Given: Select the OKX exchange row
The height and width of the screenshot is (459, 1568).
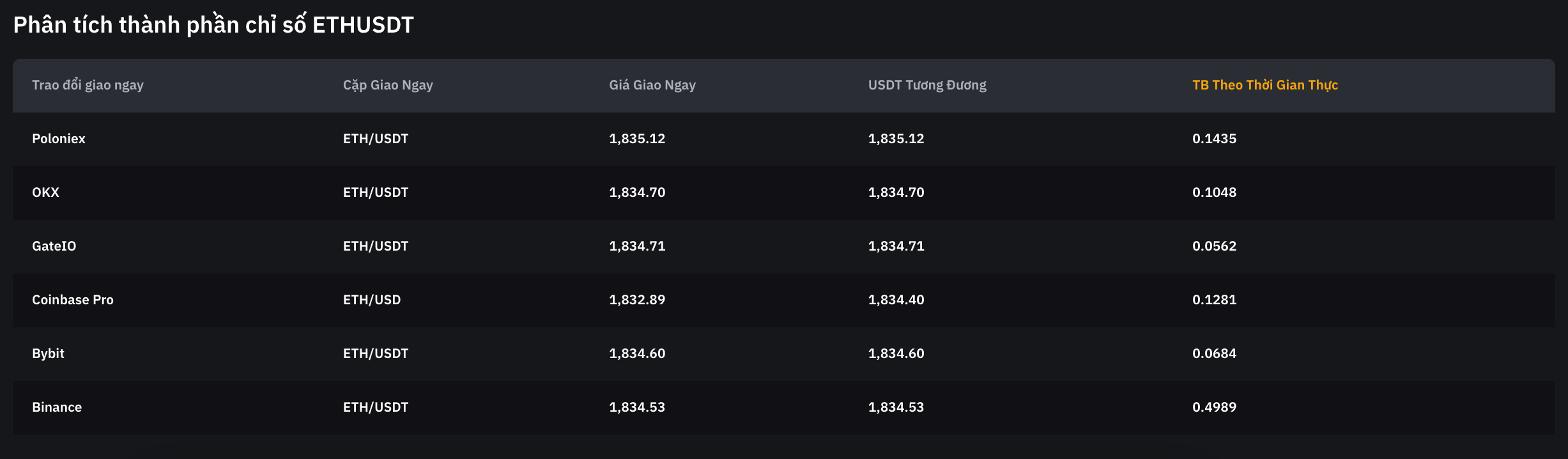Looking at the screenshot, I should coord(45,192).
